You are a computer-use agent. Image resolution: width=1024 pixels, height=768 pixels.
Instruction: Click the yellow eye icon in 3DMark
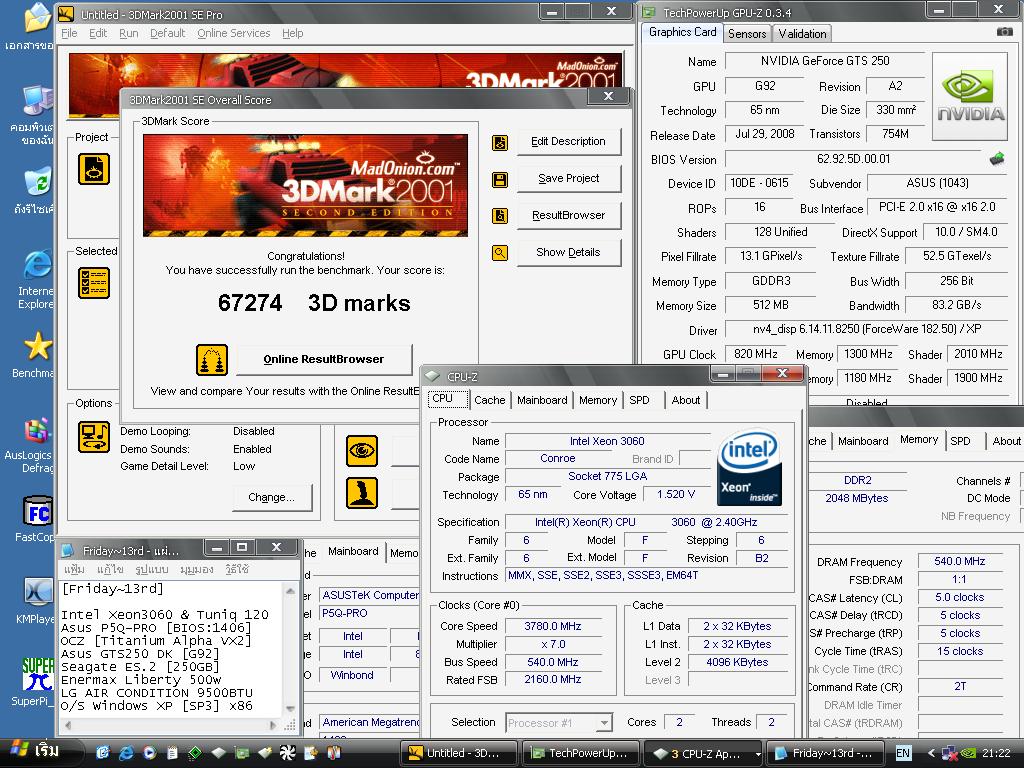[x=362, y=451]
